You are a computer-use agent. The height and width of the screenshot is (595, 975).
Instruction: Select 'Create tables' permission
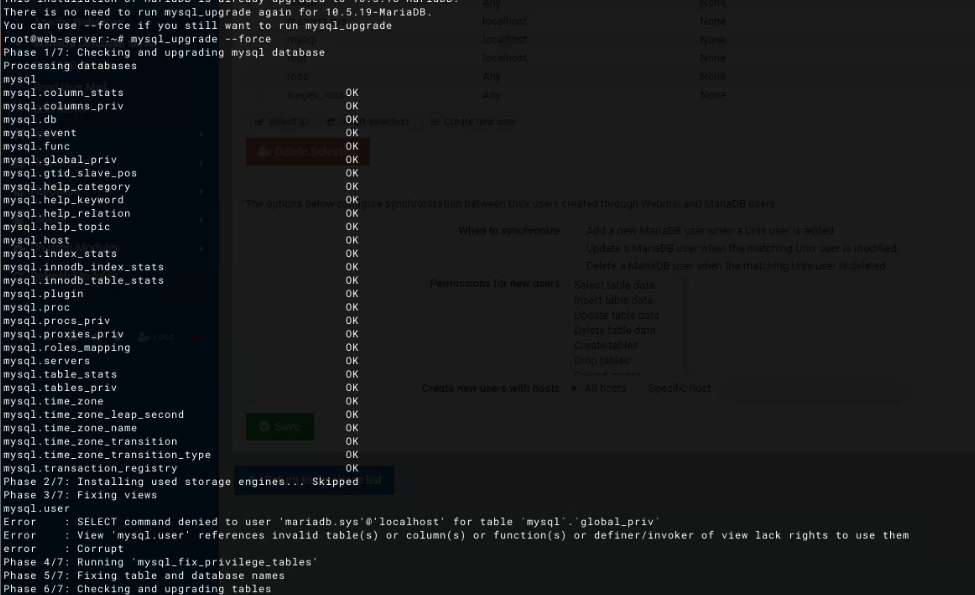pyautogui.click(x=606, y=345)
